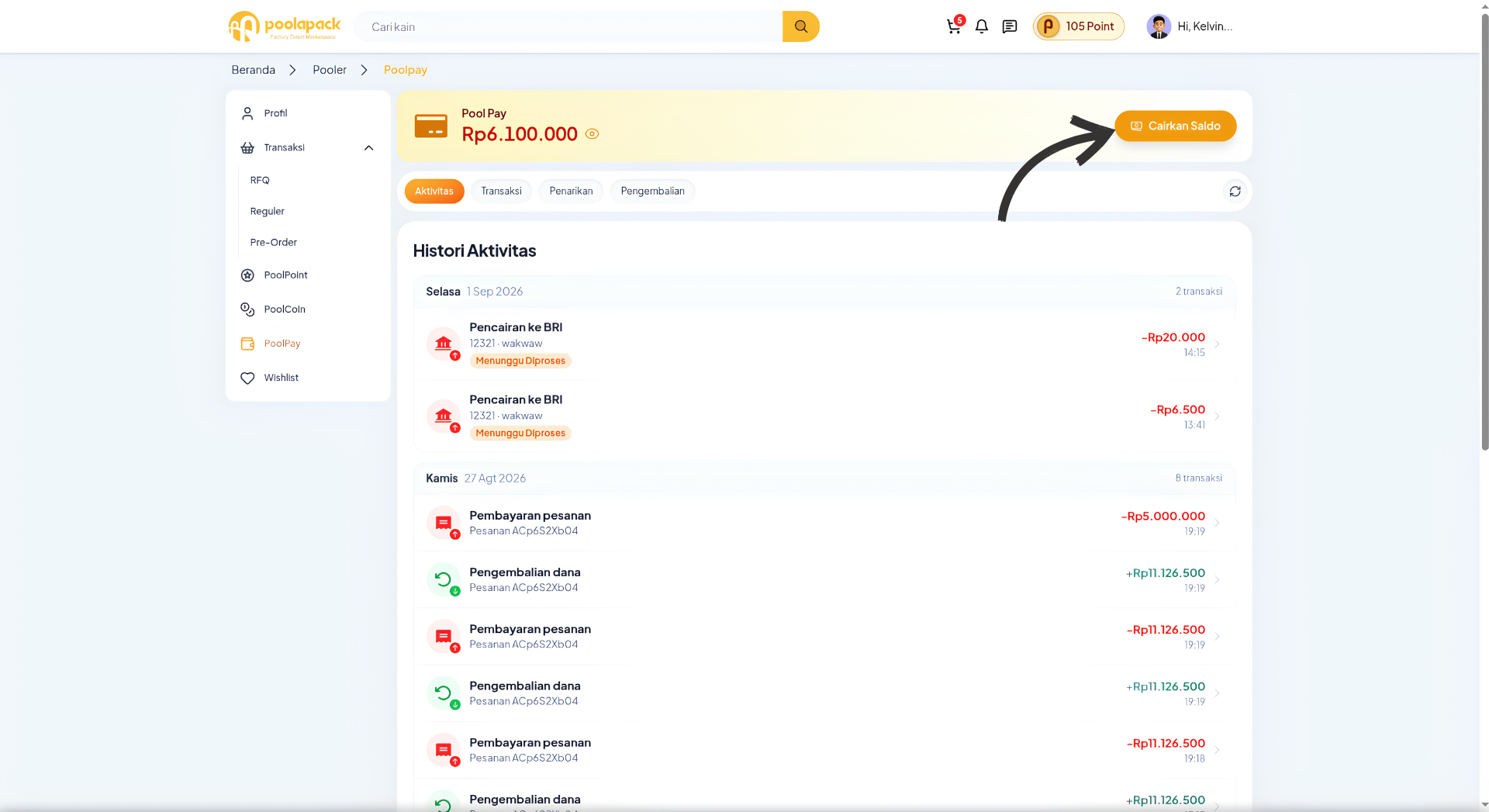Click the Pool Pay card icon
This screenshot has height=812, width=1489.
tap(431, 126)
